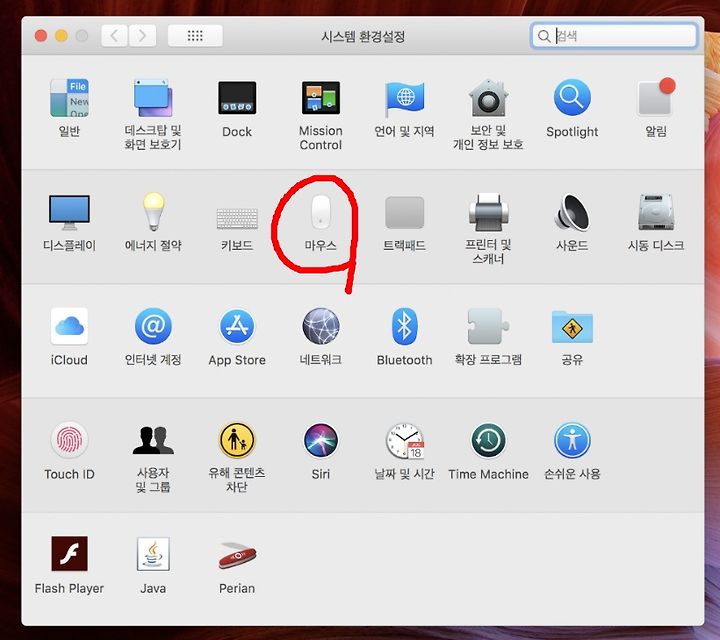Go back with the left arrow button
The height and width of the screenshot is (640, 720).
pos(114,35)
